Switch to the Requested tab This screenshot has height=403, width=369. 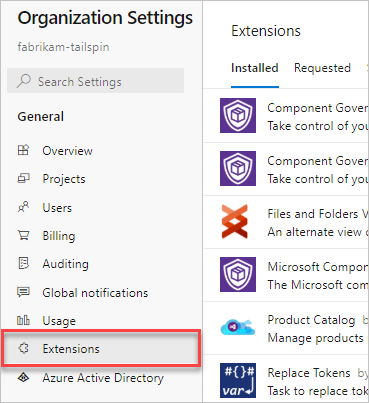point(322,68)
